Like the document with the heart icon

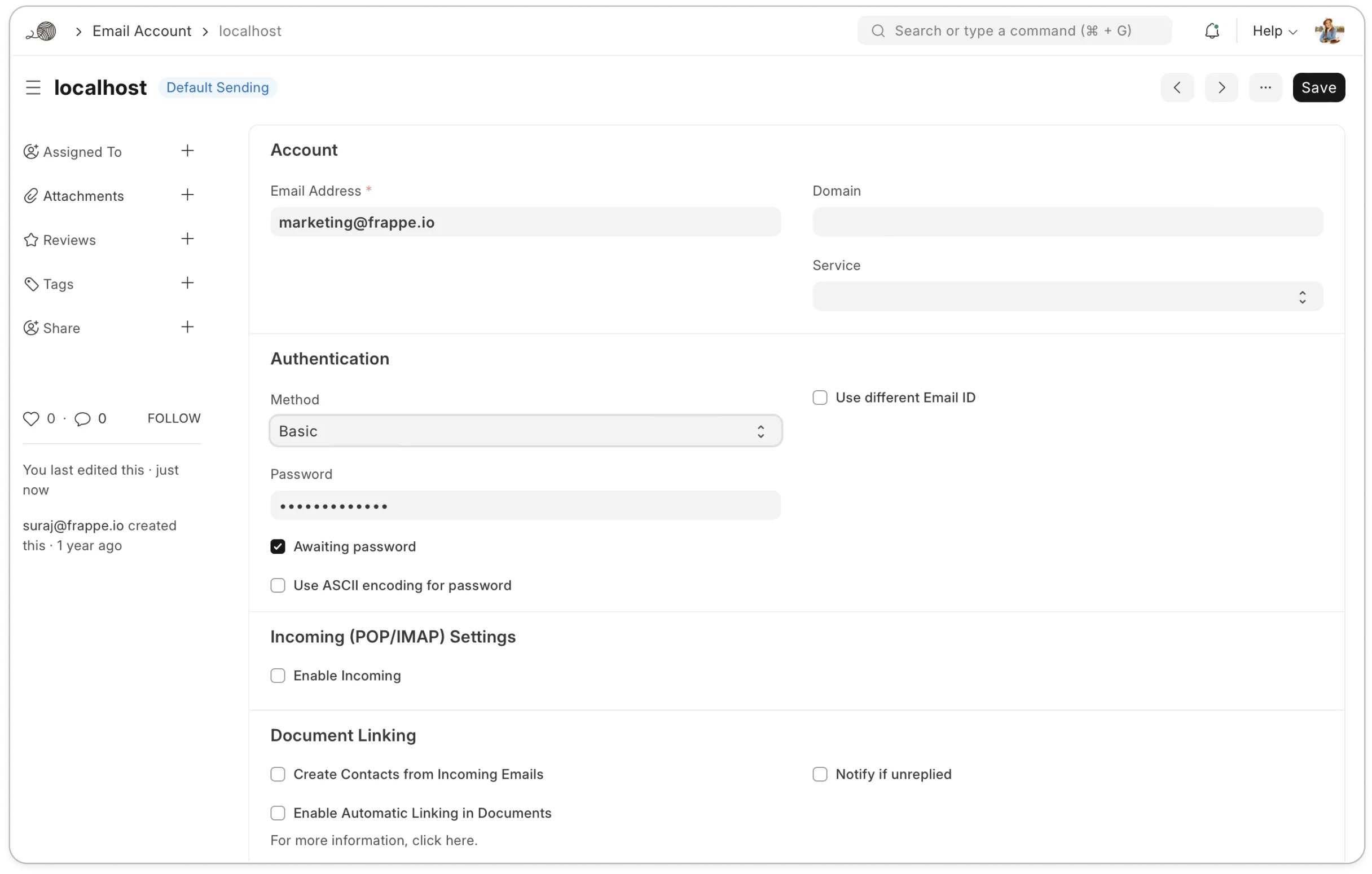pos(32,418)
